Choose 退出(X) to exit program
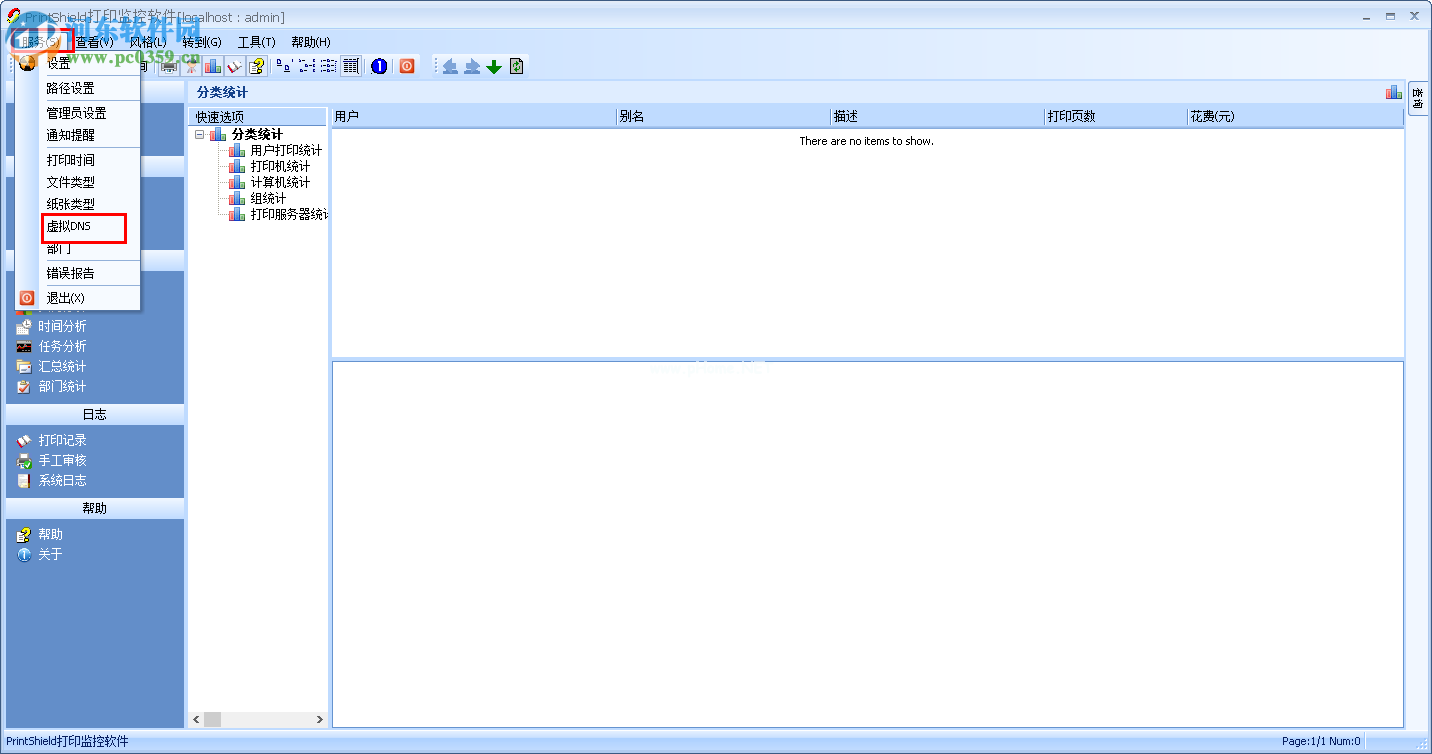The image size is (1432, 754). (78, 298)
